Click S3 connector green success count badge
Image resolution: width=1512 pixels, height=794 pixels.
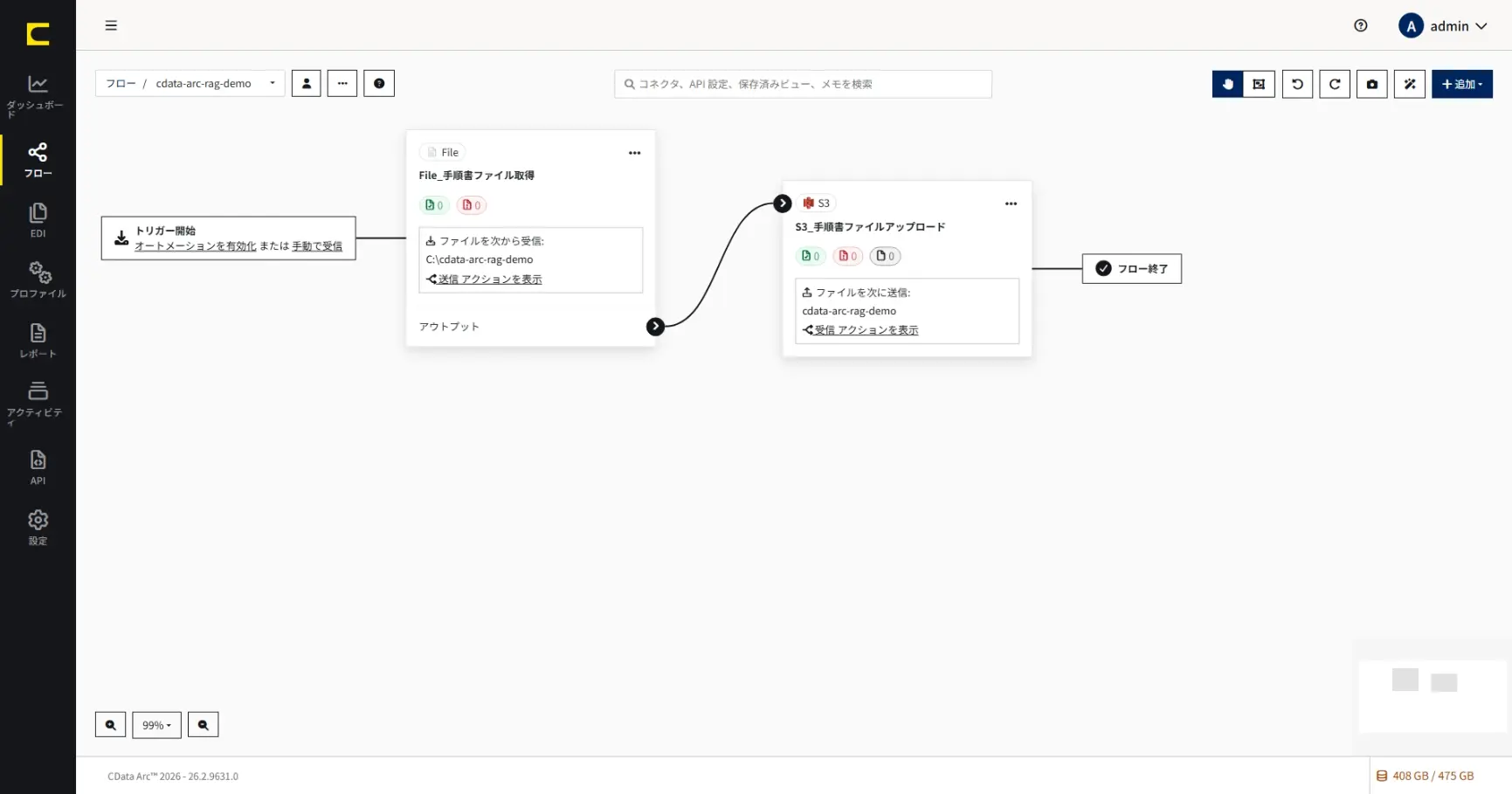click(x=811, y=256)
